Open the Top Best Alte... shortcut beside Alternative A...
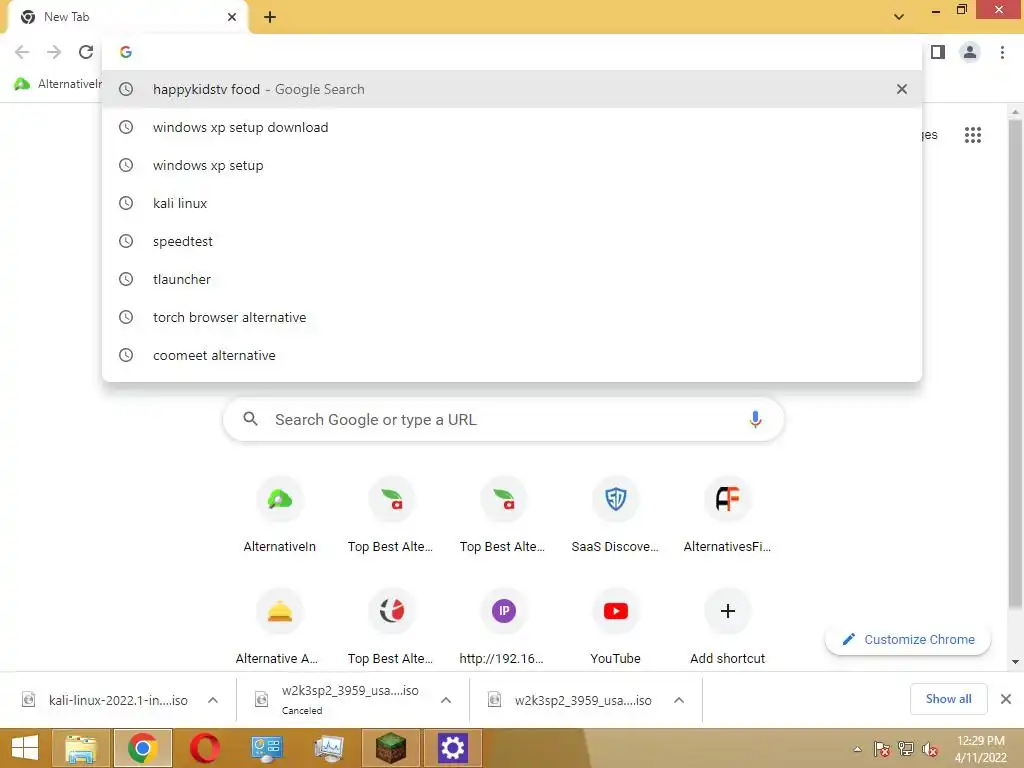The height and width of the screenshot is (768, 1024). click(x=391, y=626)
